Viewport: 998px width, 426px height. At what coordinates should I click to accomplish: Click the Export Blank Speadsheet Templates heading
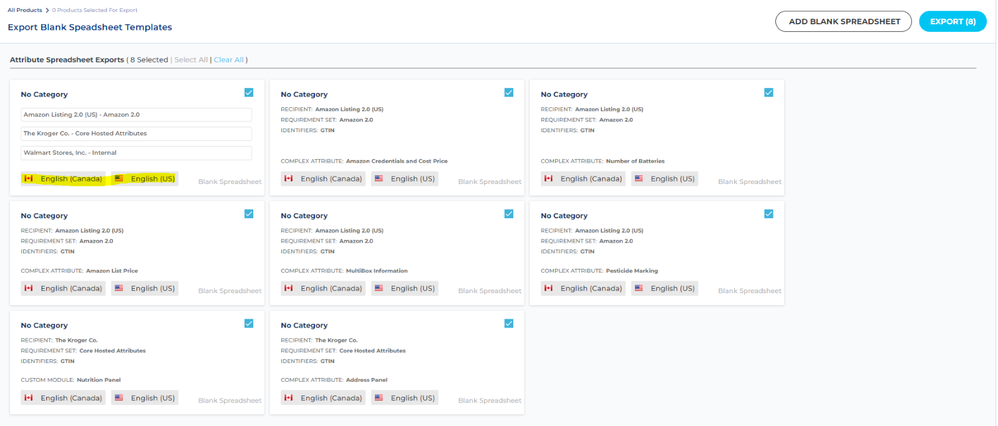[x=90, y=27]
